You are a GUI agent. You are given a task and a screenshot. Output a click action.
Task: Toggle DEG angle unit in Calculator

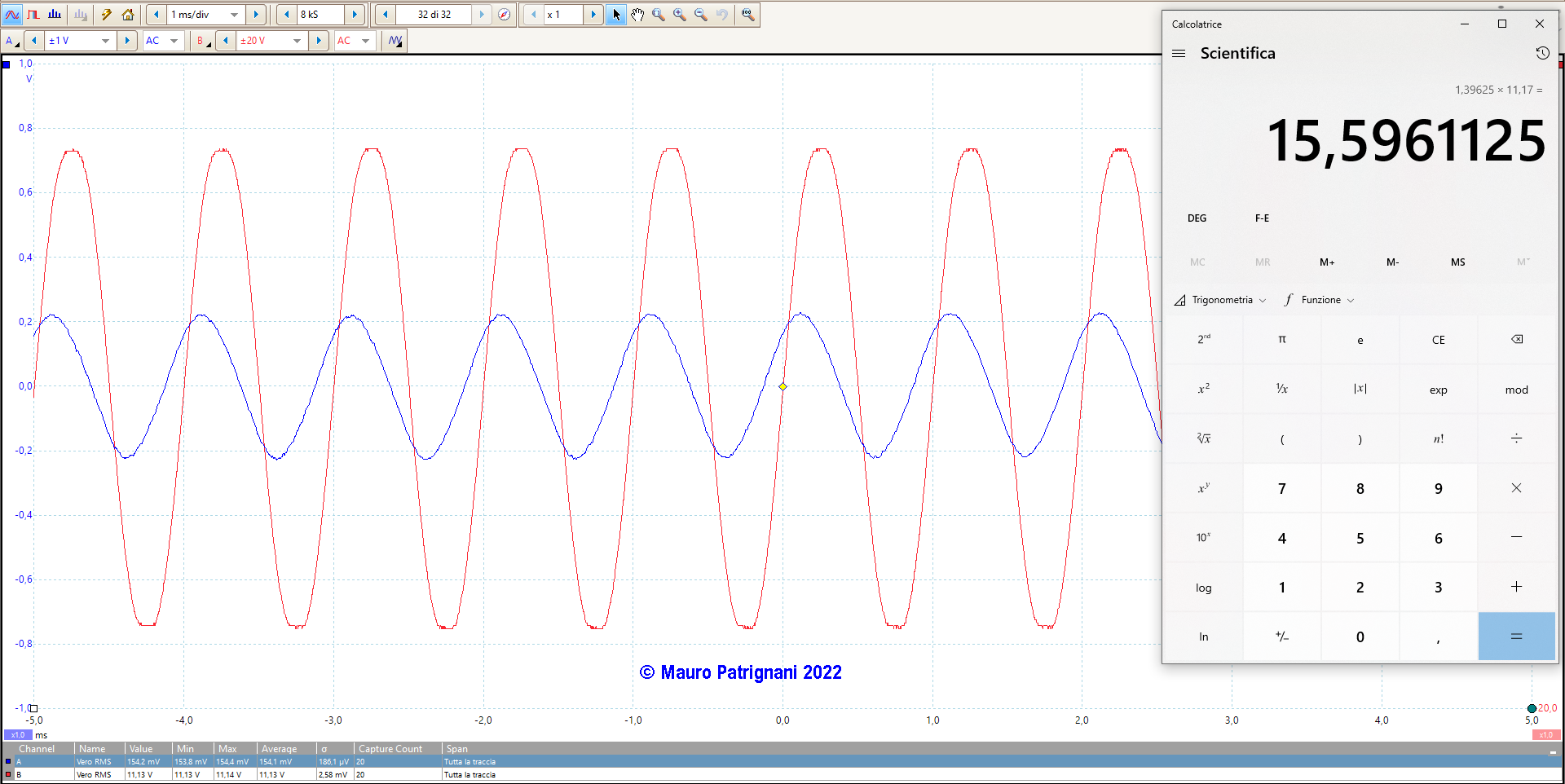[x=1197, y=218]
